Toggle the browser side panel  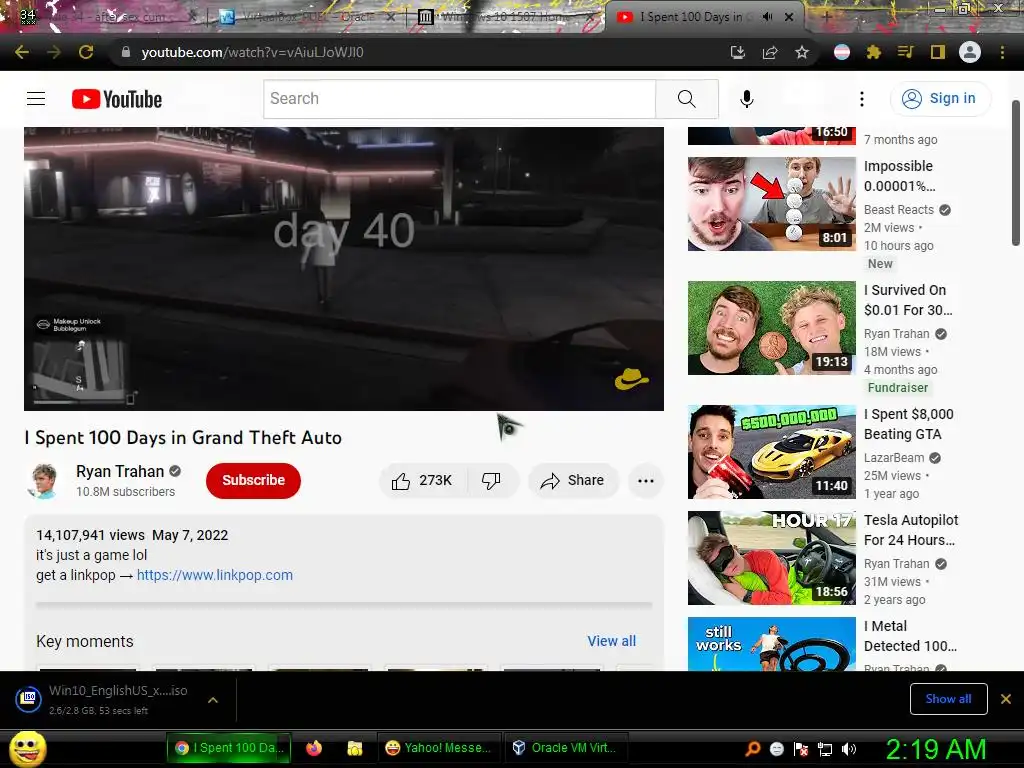point(937,52)
